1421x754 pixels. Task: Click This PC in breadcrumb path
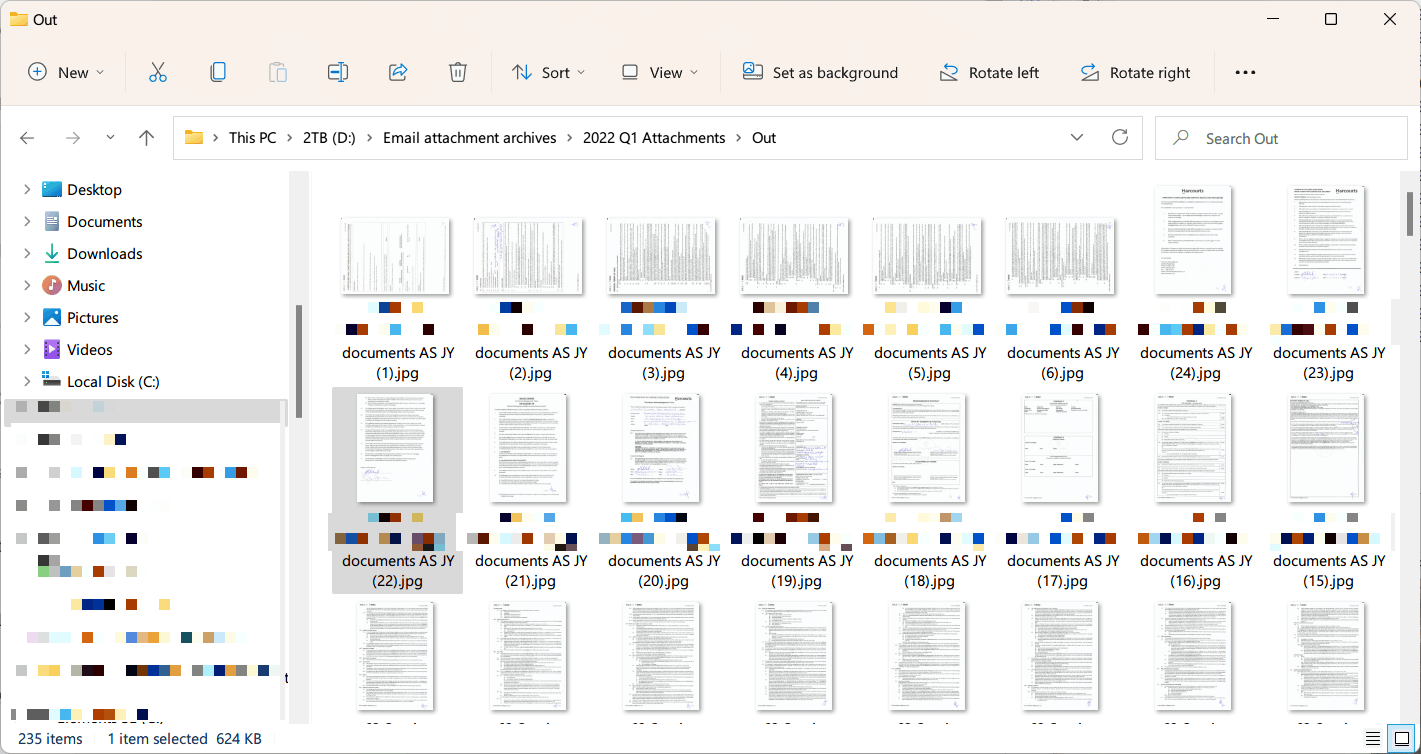252,138
